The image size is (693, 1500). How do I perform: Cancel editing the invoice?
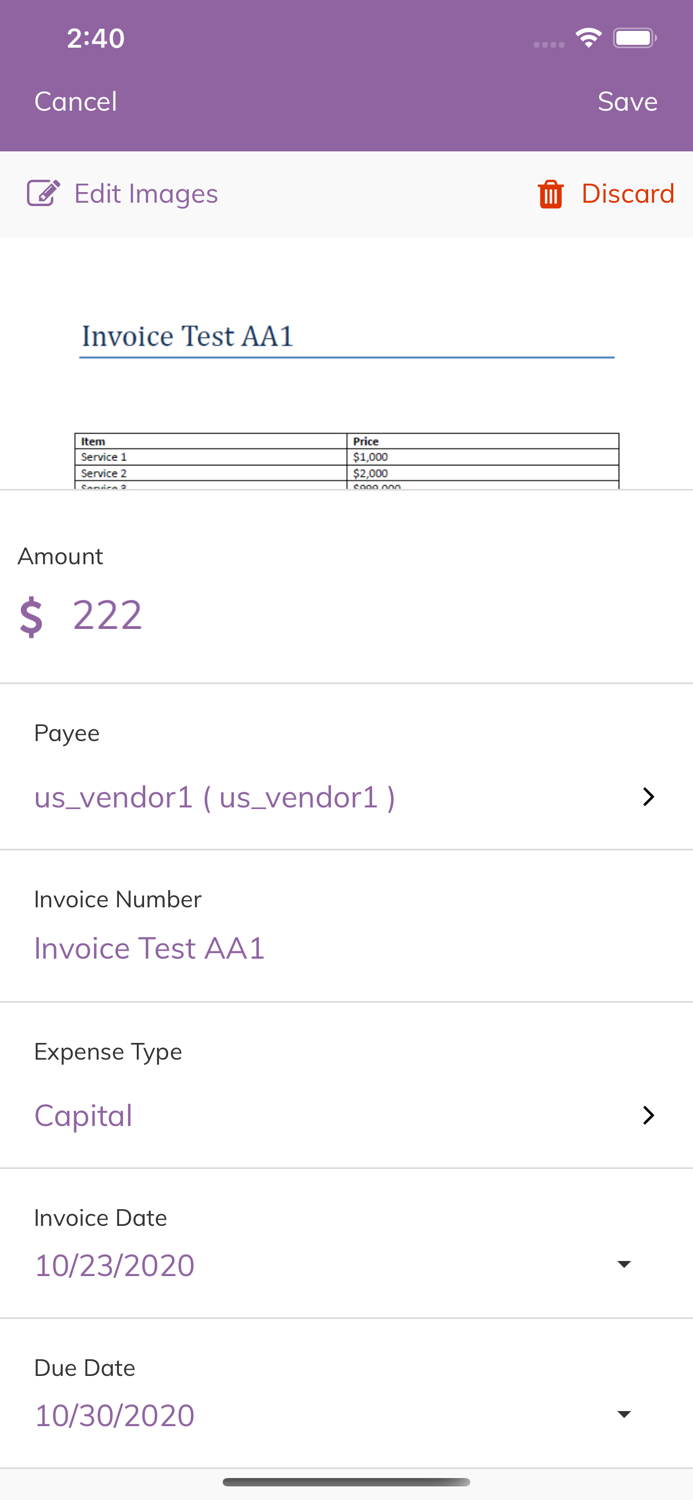coord(75,101)
